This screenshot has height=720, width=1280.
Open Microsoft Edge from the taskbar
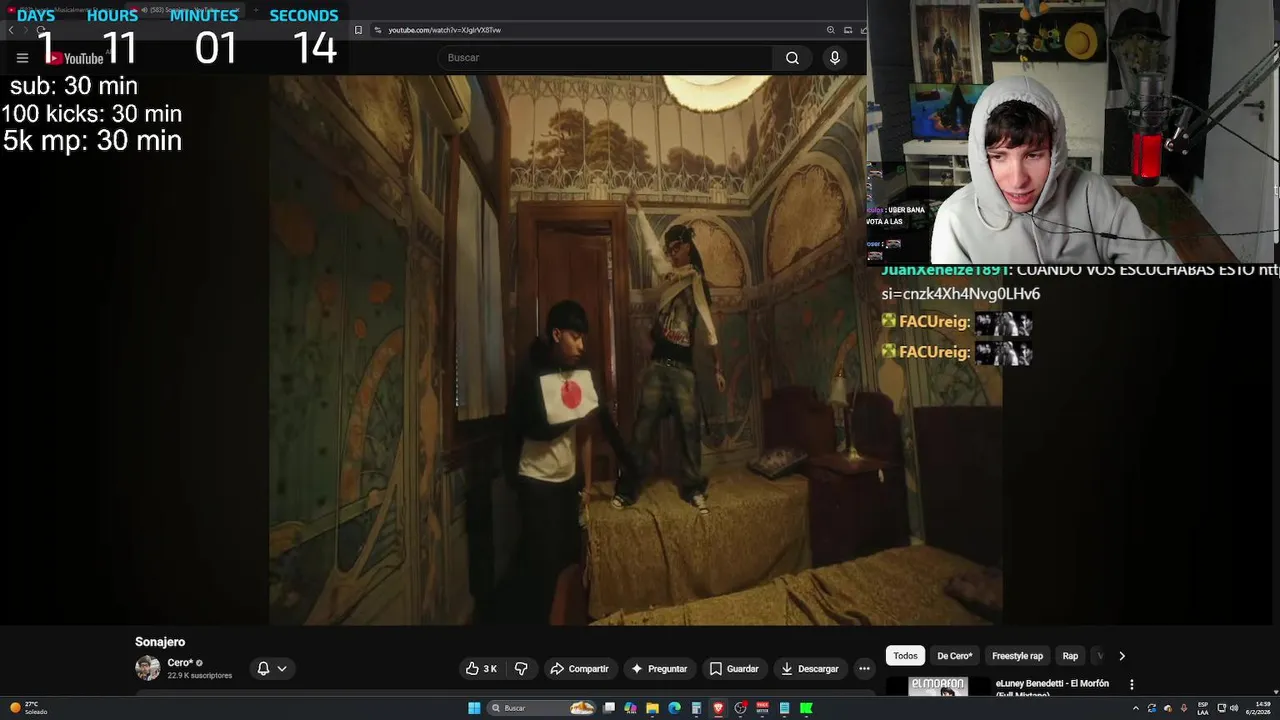click(x=674, y=708)
